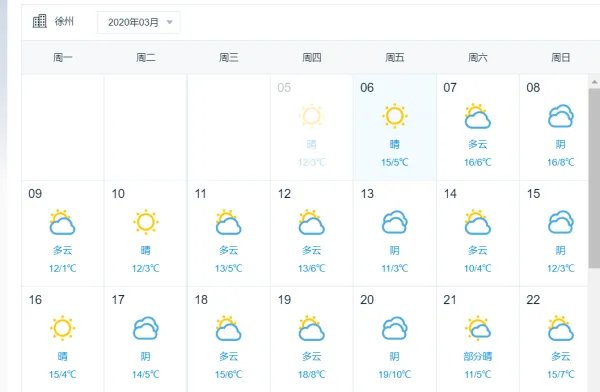The width and height of the screenshot is (600, 392).
Task: Click the 阴 label on day 15
Action: point(561,250)
